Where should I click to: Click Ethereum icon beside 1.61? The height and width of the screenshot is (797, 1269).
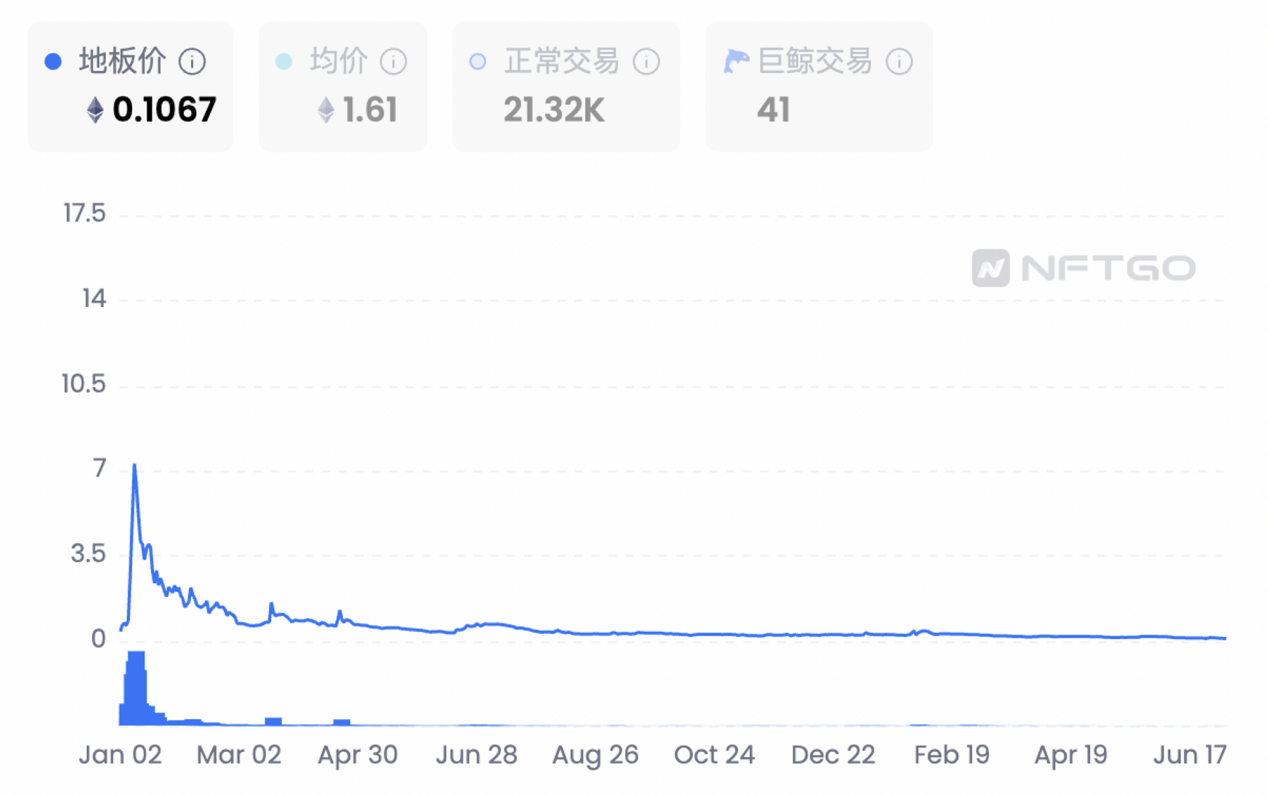326,109
